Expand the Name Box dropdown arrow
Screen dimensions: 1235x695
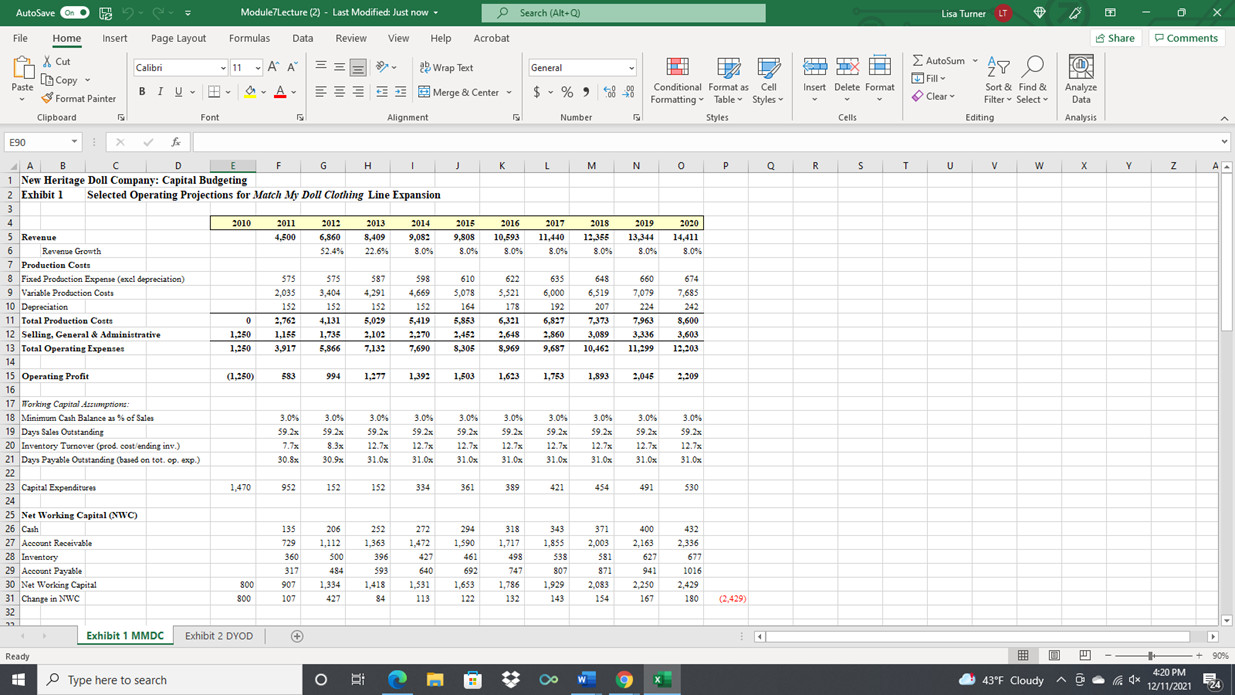pos(74,142)
